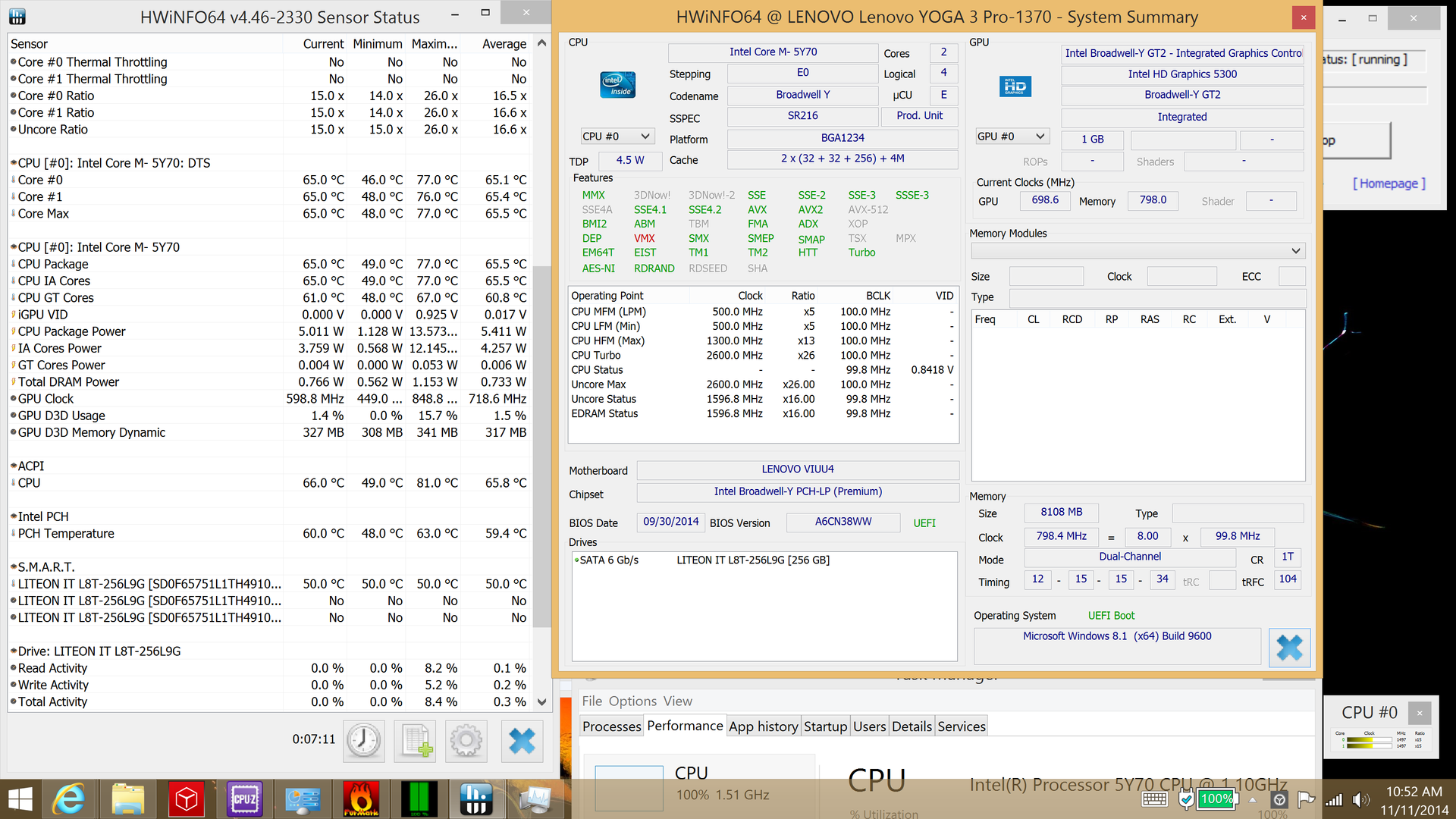Expand the Memory Modules dropdown
The width and height of the screenshot is (1456, 819).
[x=1137, y=251]
